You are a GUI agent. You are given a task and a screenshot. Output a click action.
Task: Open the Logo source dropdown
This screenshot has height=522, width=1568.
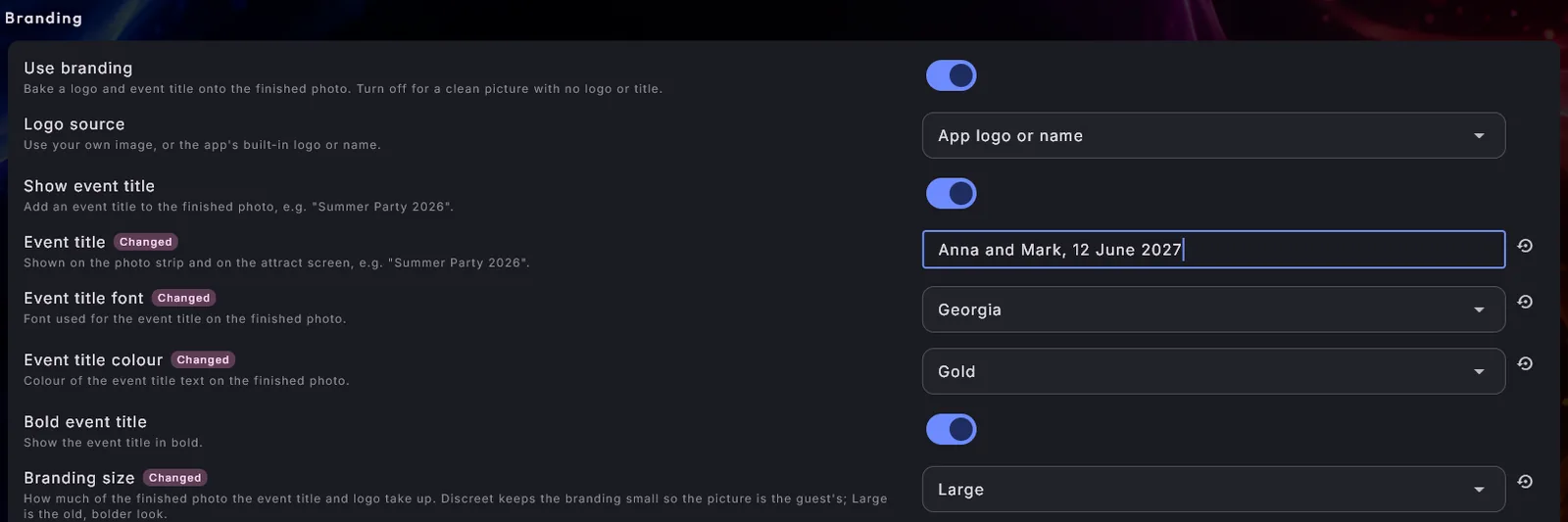click(x=1213, y=135)
